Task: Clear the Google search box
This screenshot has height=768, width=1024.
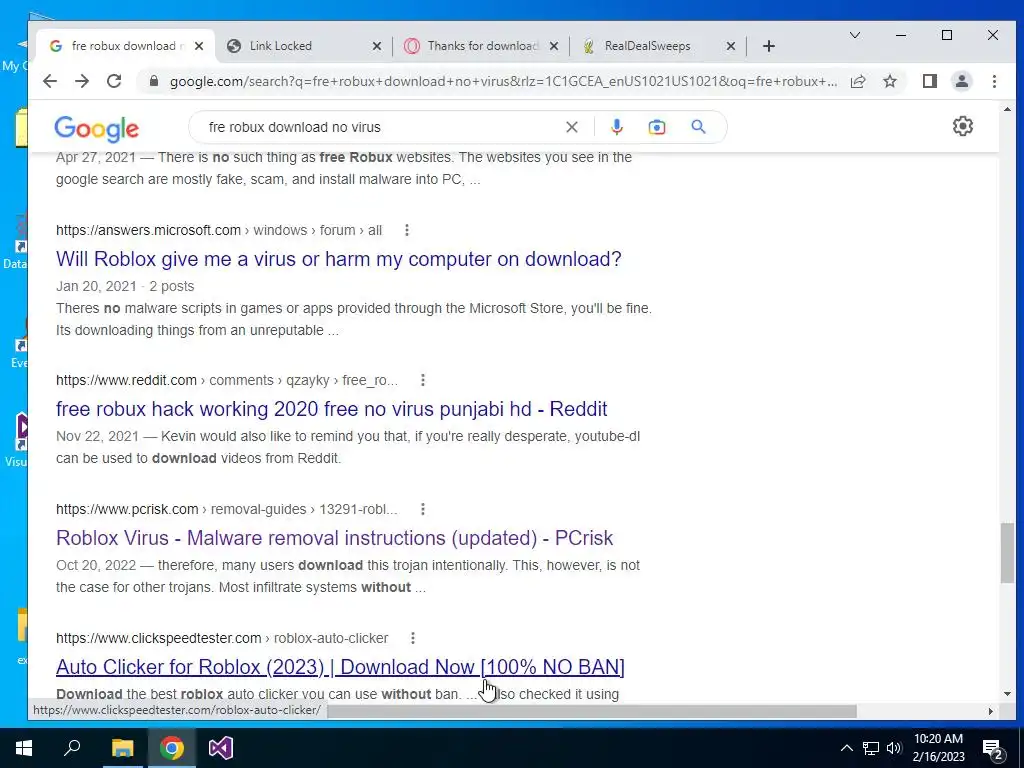Action: pos(571,127)
